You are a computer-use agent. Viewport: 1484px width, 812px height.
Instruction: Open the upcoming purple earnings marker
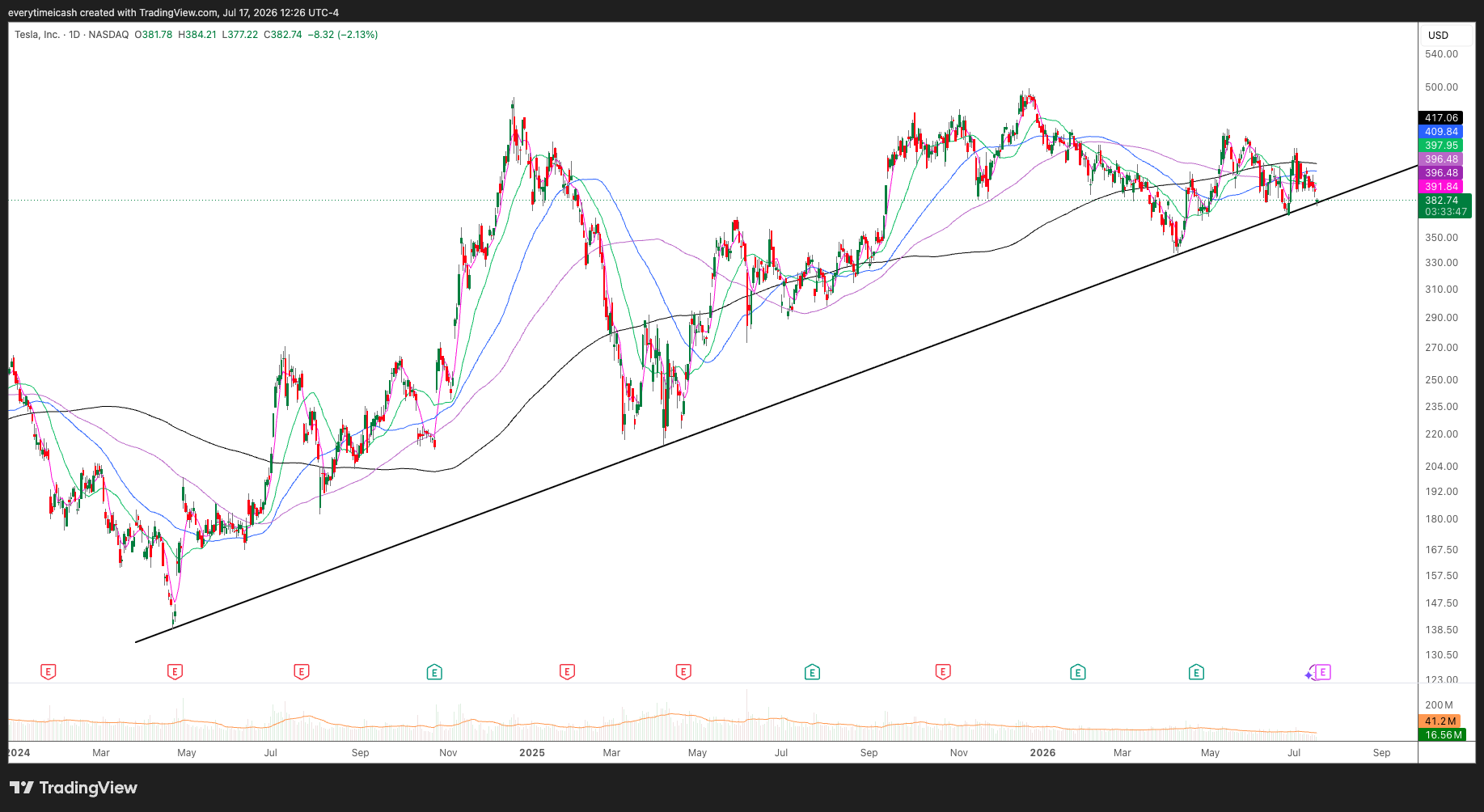click(x=1323, y=672)
